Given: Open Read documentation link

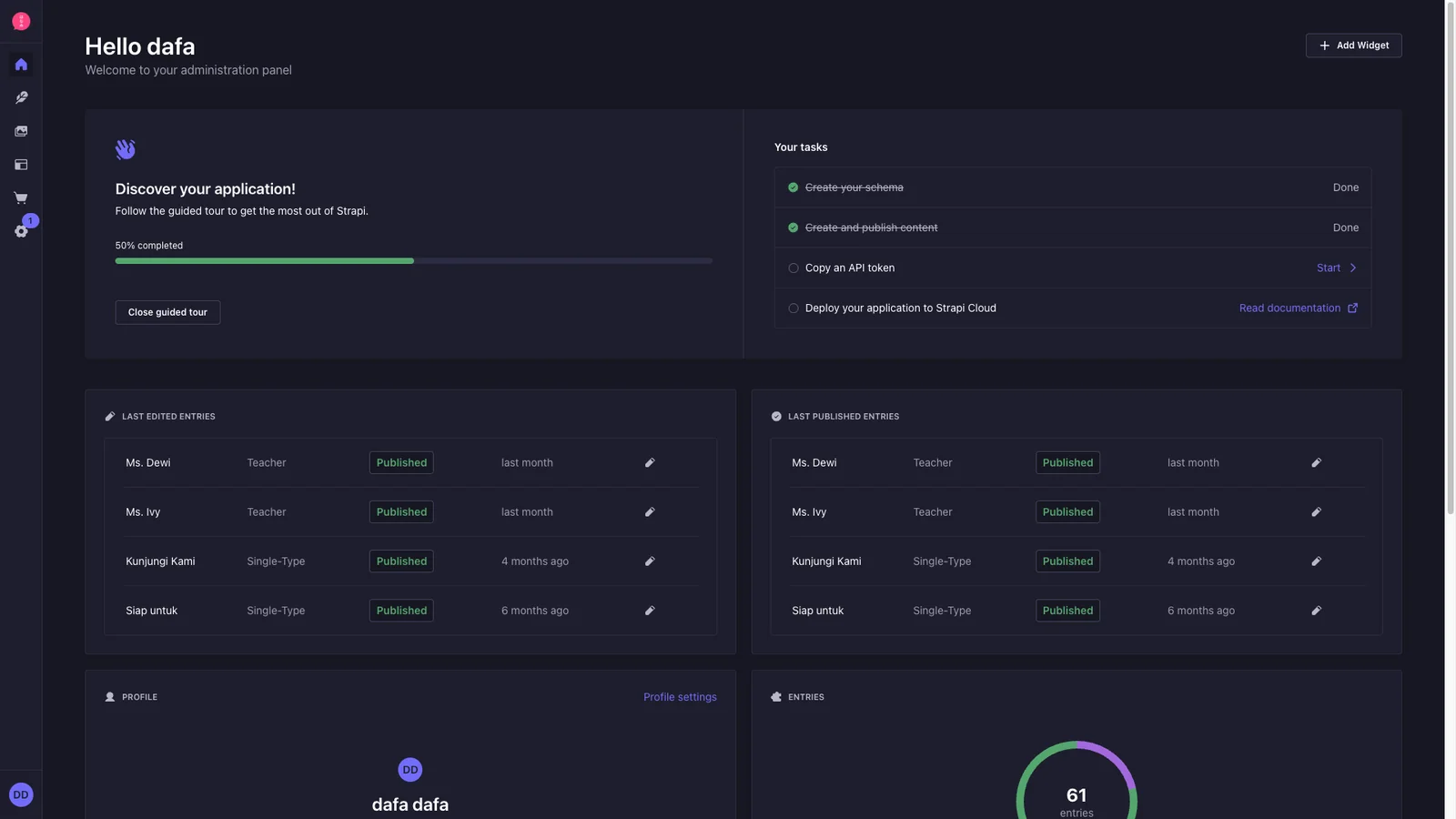Looking at the screenshot, I should click(1289, 308).
